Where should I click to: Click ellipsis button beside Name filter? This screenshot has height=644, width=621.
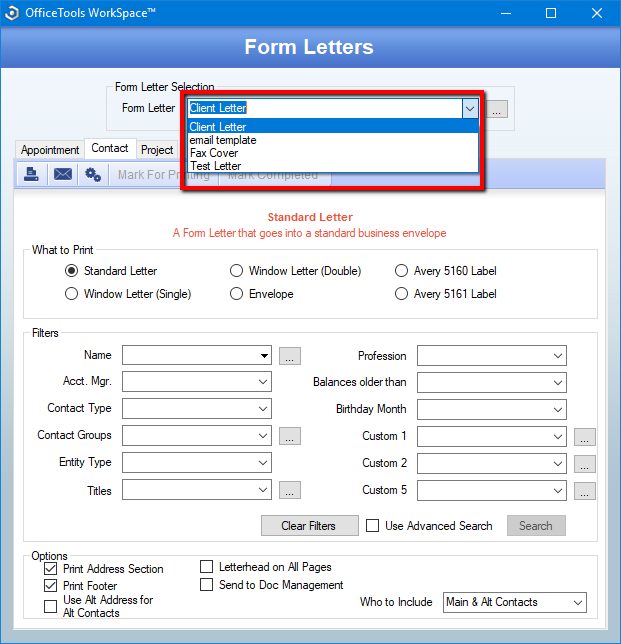[x=290, y=356]
